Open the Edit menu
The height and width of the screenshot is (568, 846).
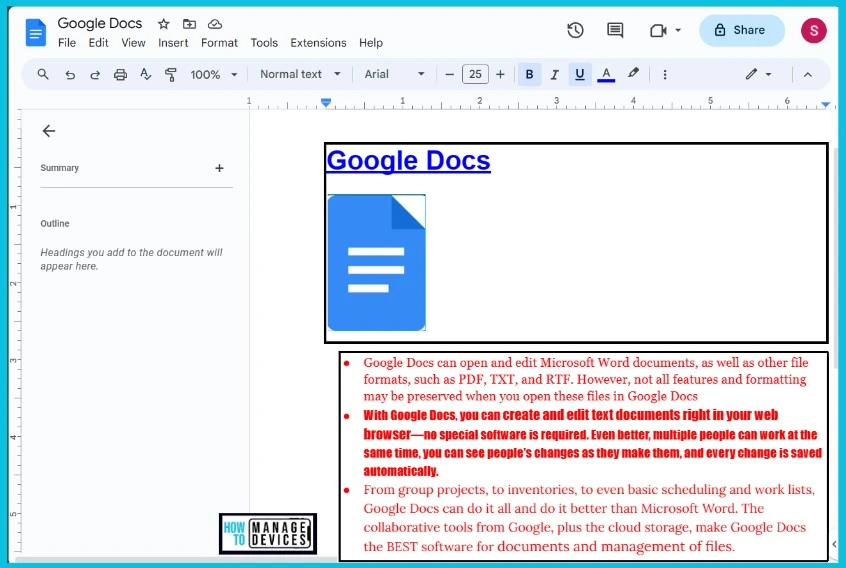click(98, 43)
